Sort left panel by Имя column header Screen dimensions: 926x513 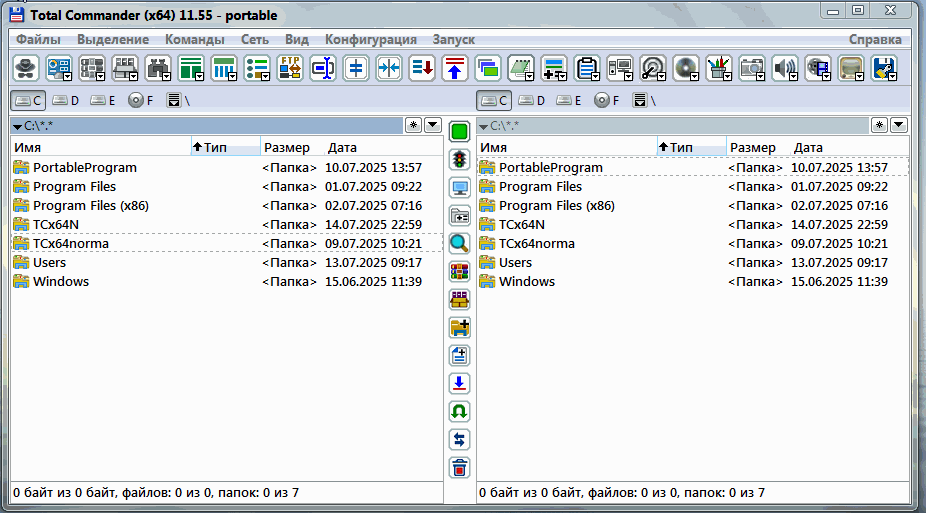click(101, 147)
